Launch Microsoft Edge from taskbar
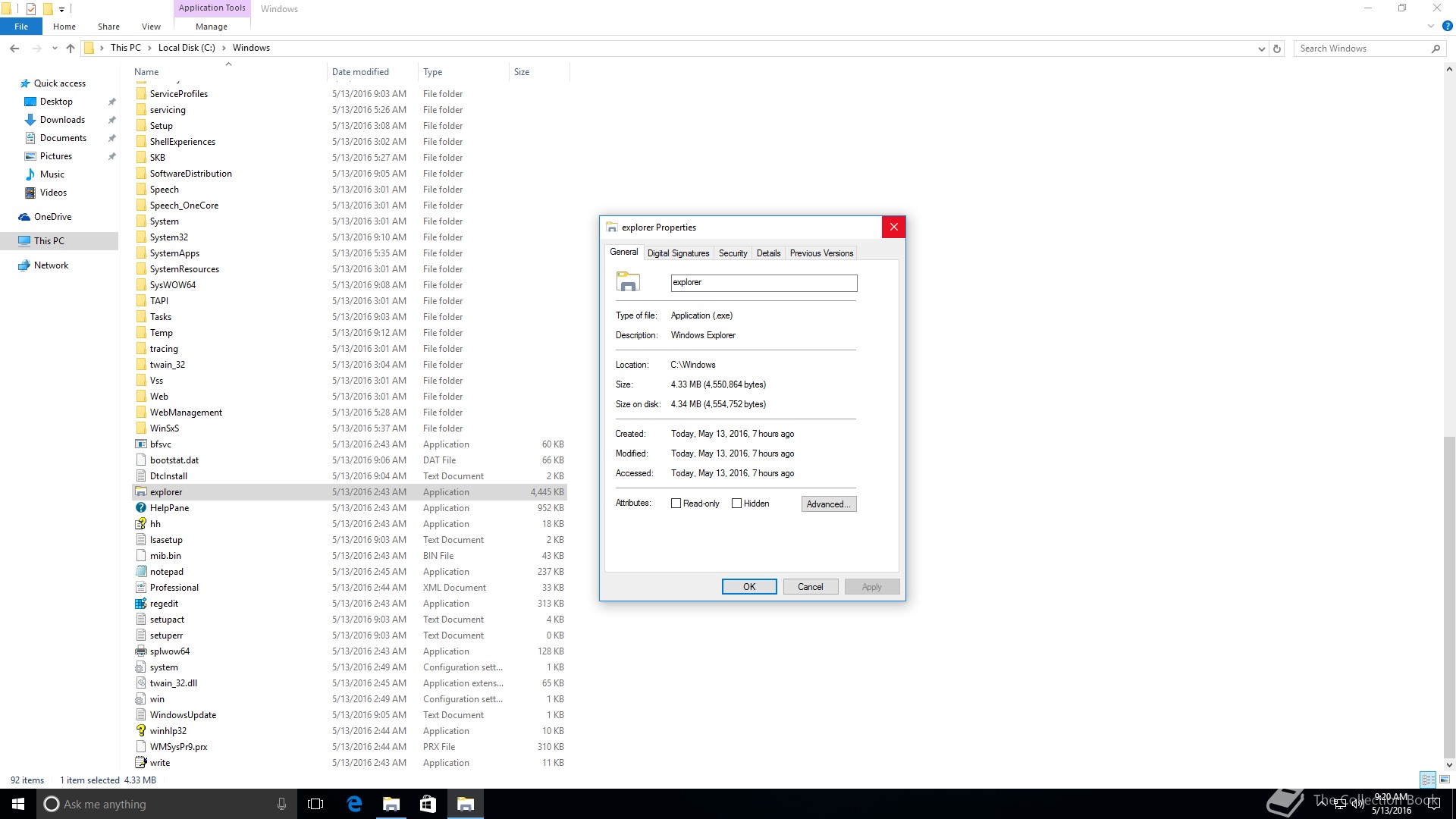 point(354,804)
